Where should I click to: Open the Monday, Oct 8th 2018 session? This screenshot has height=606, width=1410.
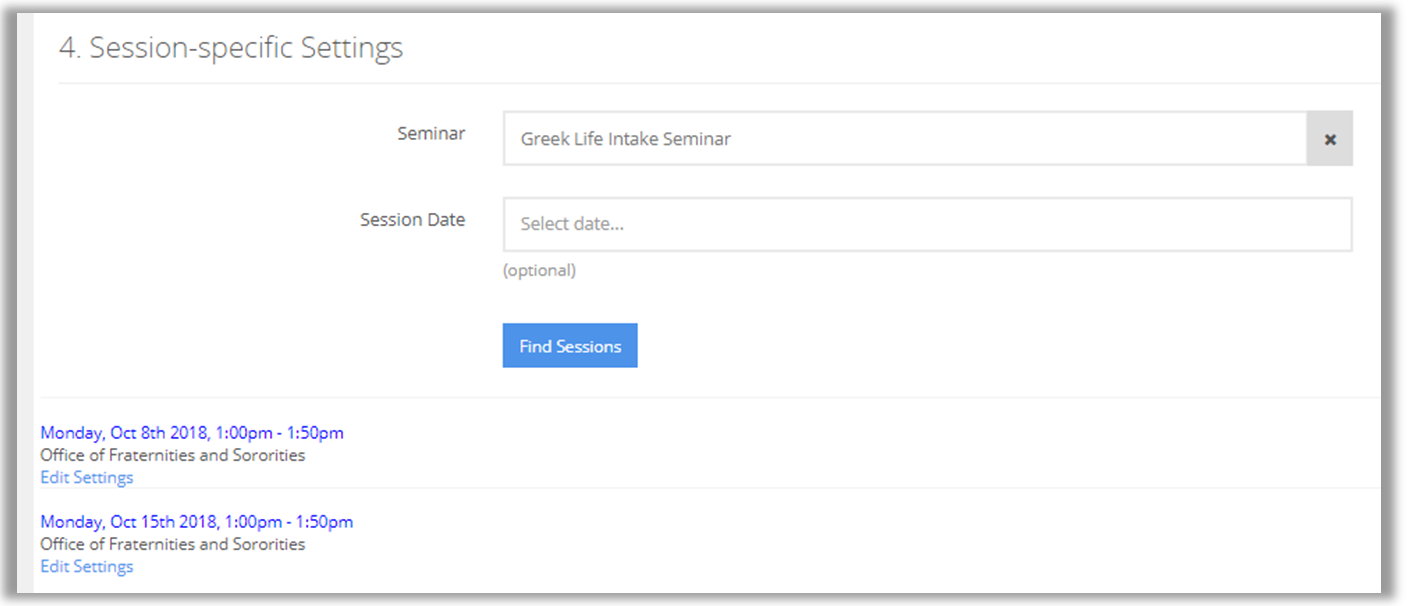(192, 433)
